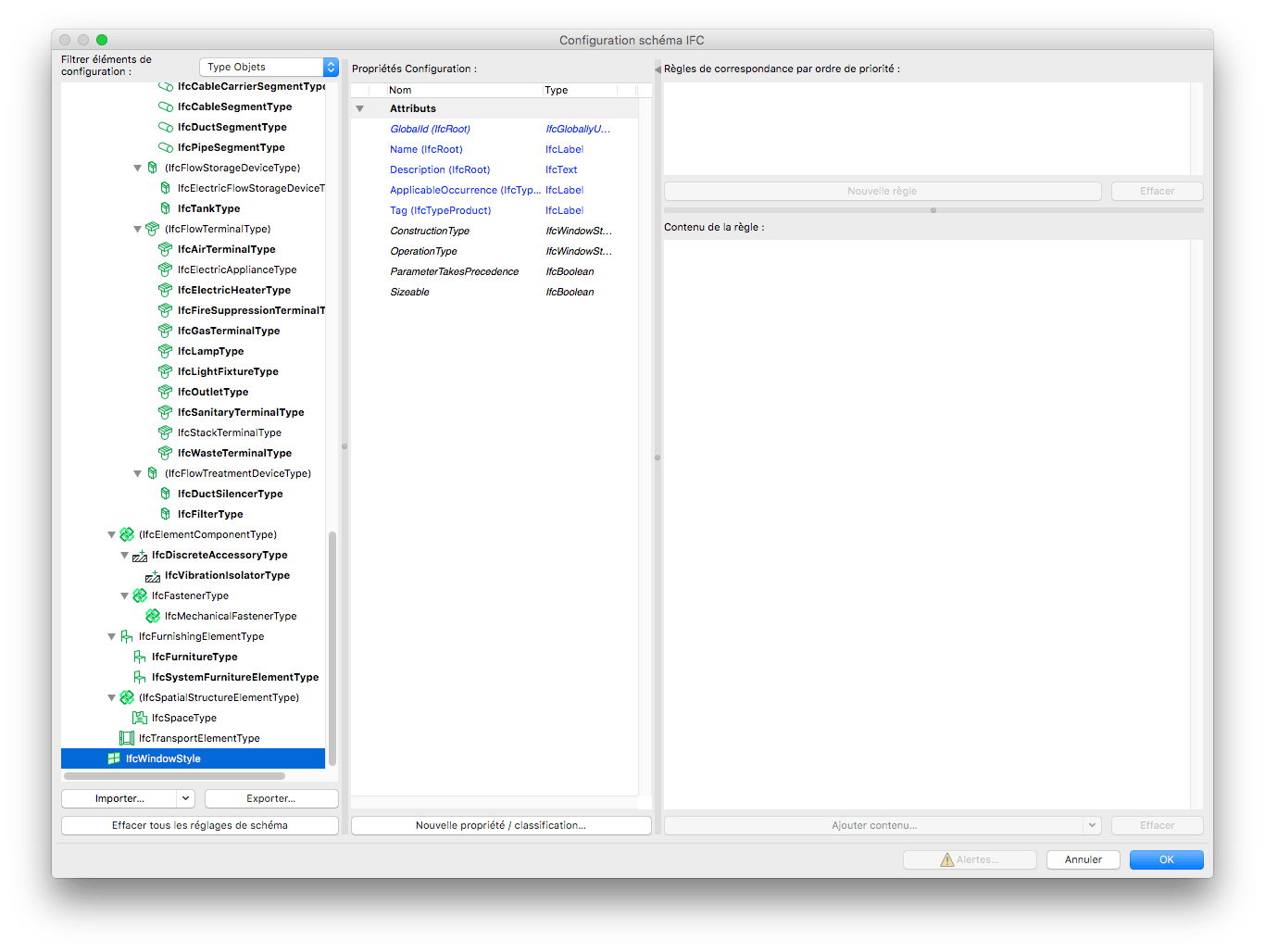Click the IfcElectricFlowStorageDeviceType icon
This screenshot has width=1265, height=952.
(166, 188)
